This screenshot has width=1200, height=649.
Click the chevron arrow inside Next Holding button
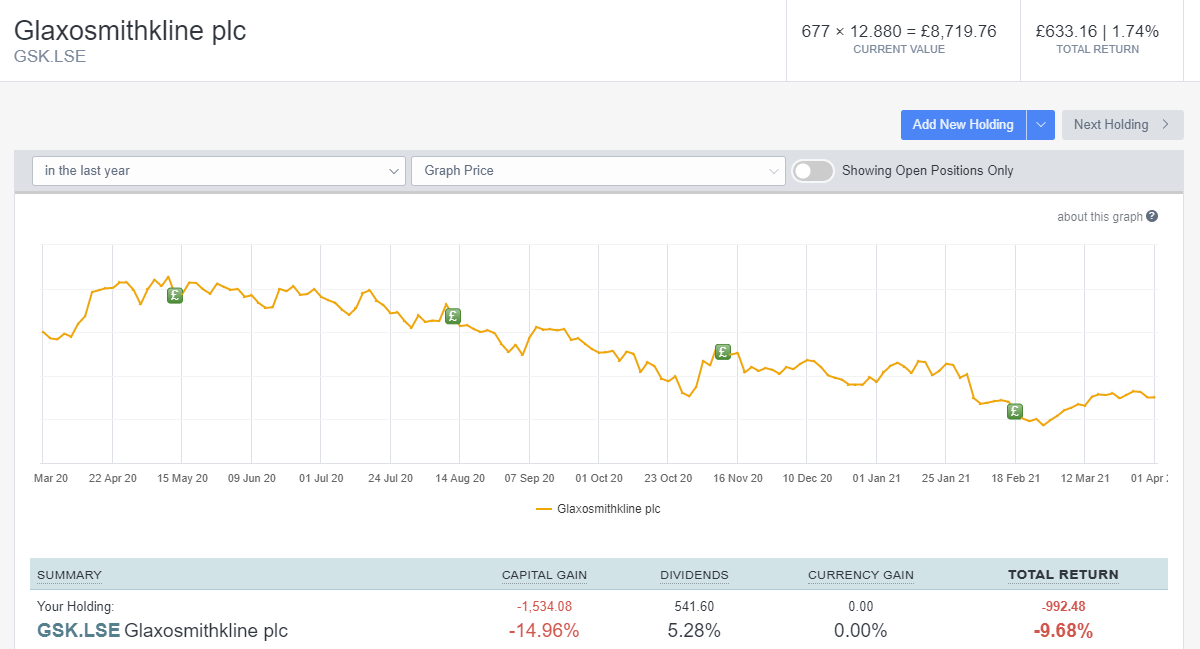coord(1165,124)
